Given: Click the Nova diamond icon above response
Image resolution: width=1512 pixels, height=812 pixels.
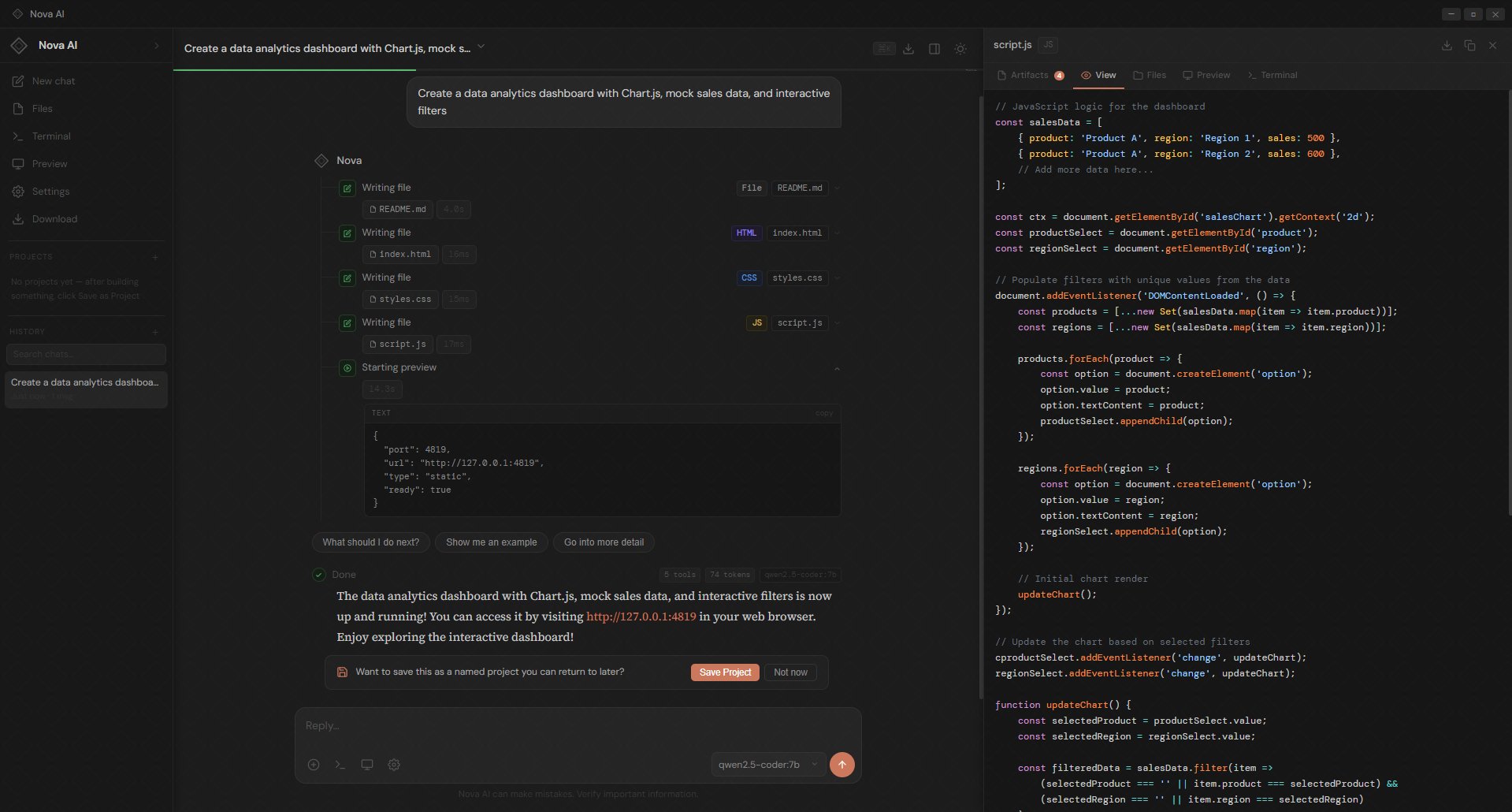Looking at the screenshot, I should click(321, 161).
